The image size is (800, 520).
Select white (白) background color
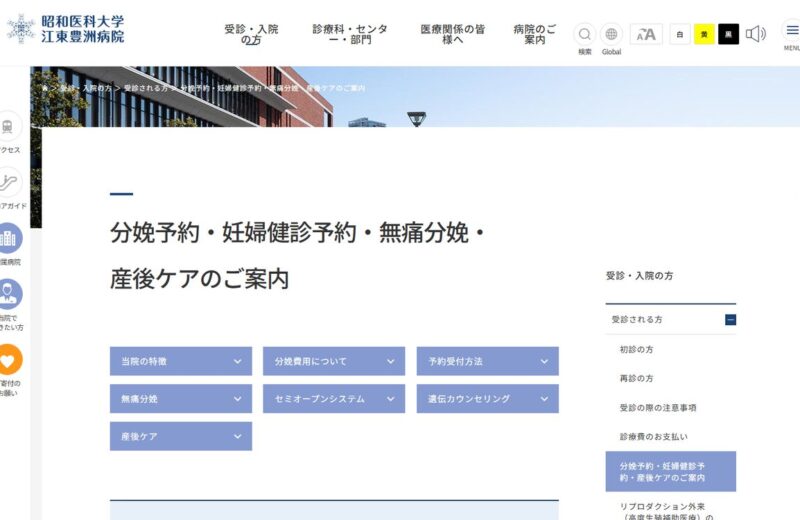tap(680, 34)
